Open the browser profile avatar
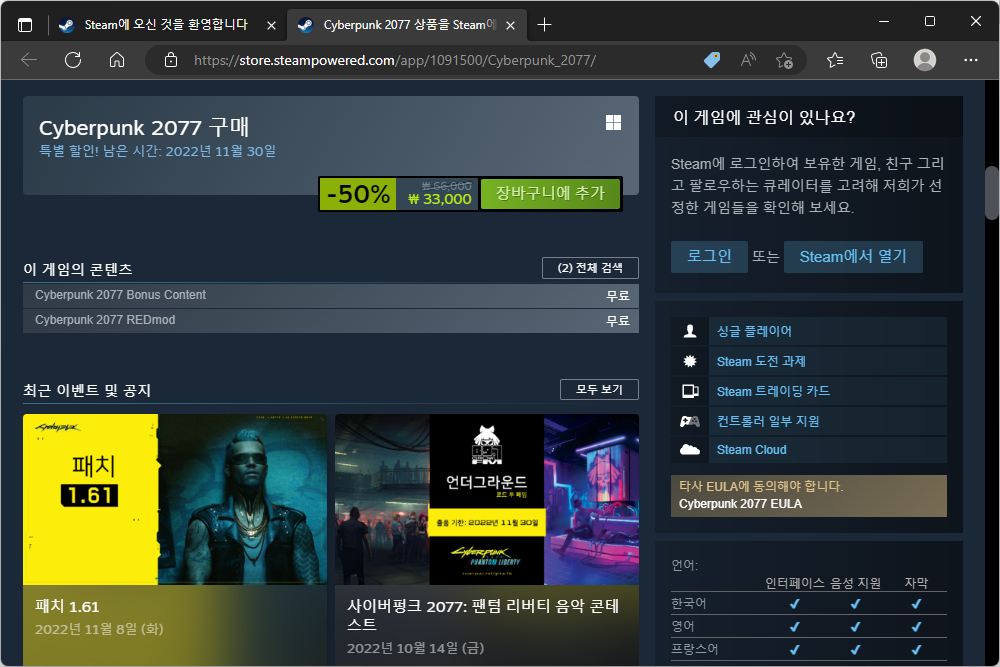 point(925,60)
